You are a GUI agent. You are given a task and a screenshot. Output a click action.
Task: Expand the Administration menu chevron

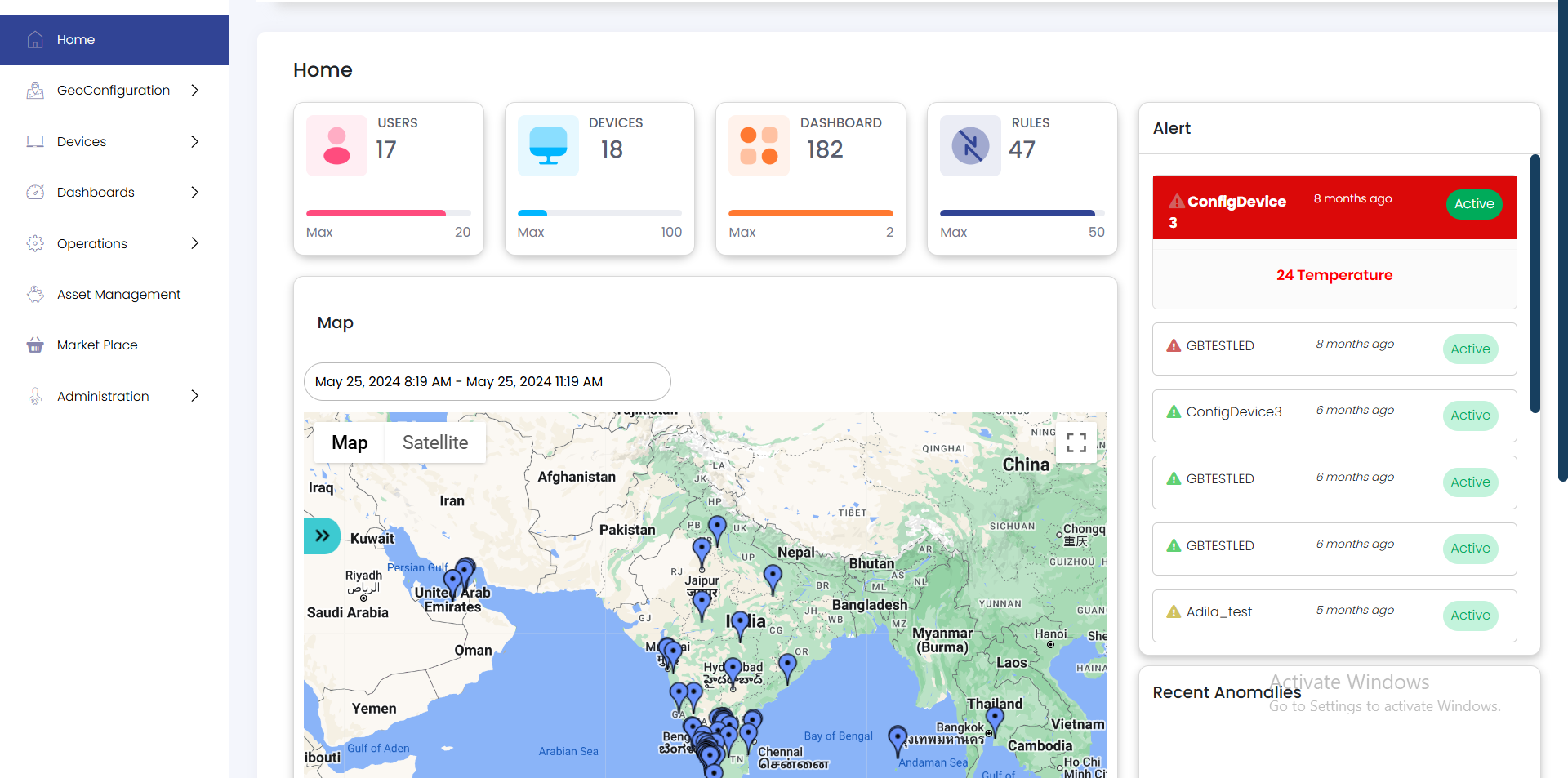[194, 396]
